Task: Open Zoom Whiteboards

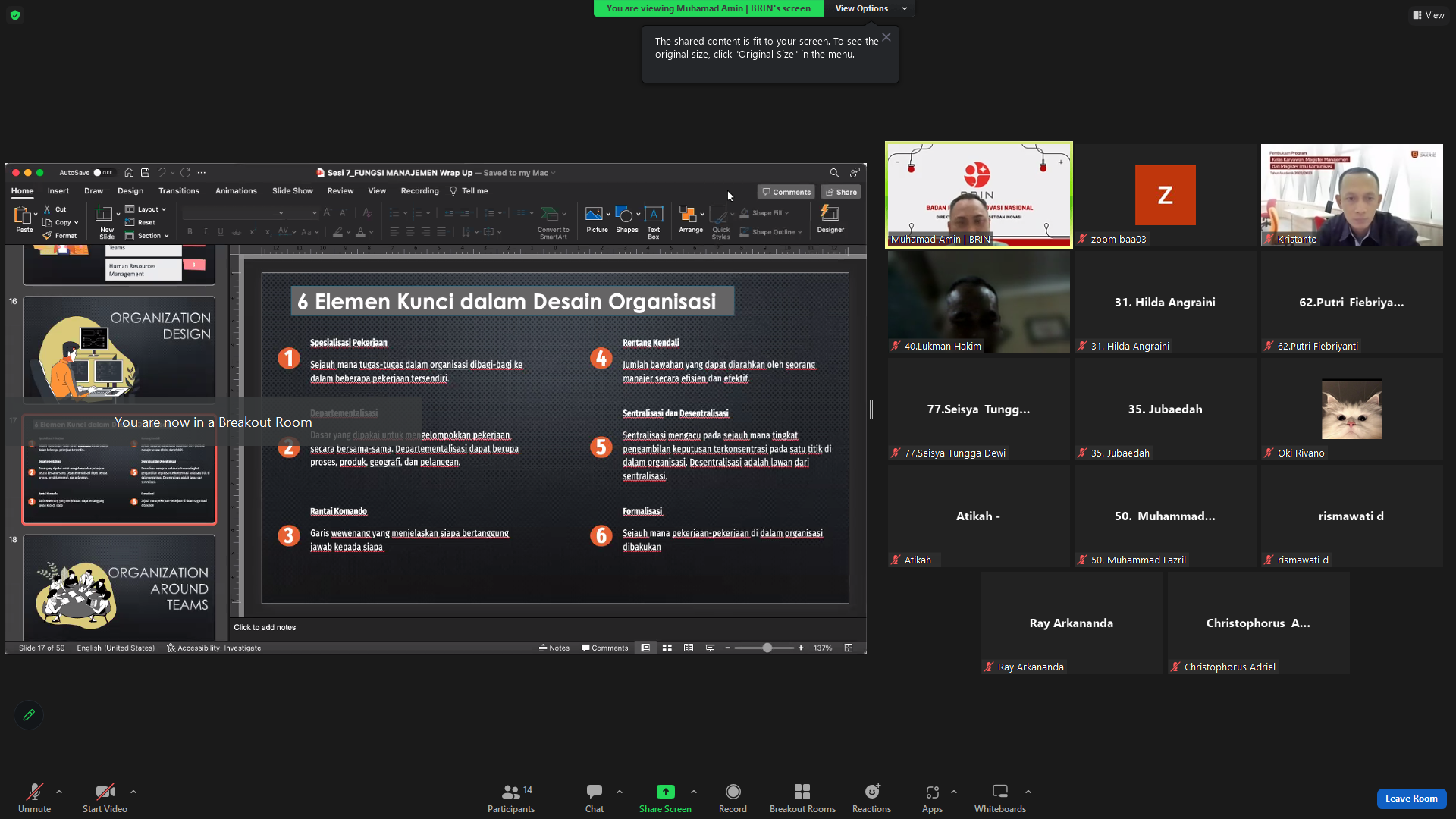Action: [1000, 799]
